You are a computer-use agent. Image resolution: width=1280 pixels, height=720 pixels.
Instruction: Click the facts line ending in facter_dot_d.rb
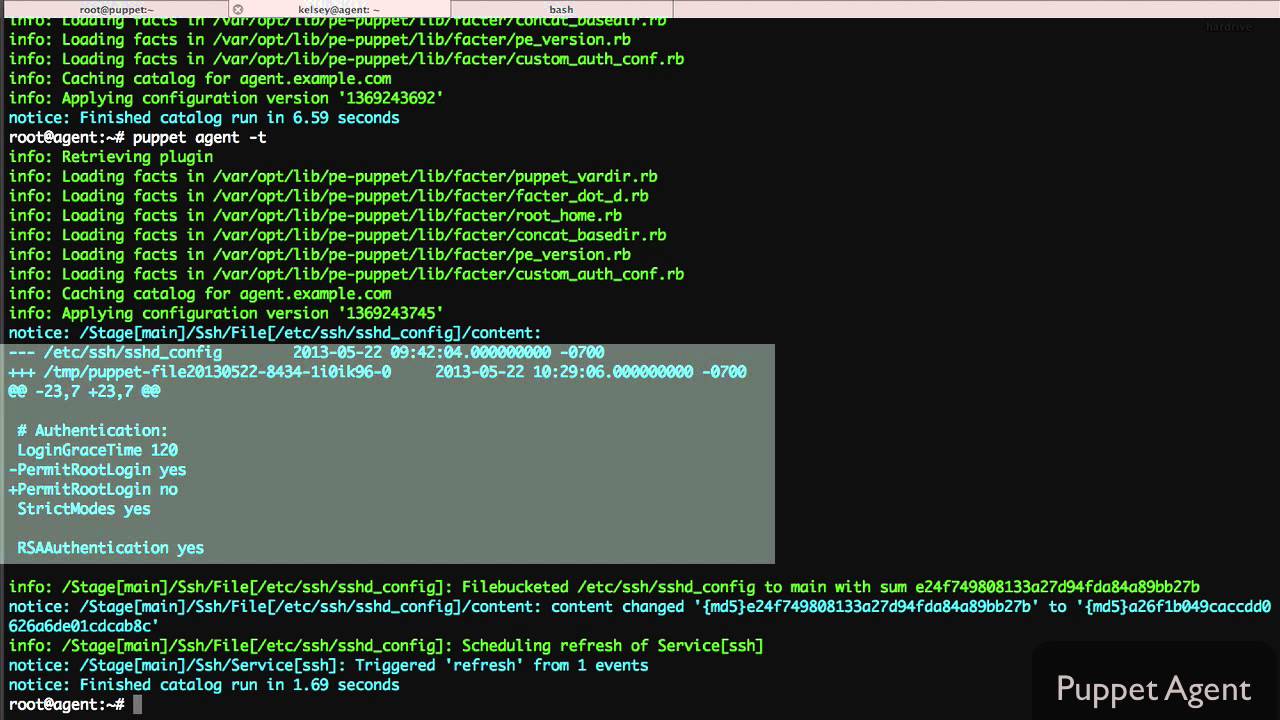(328, 196)
